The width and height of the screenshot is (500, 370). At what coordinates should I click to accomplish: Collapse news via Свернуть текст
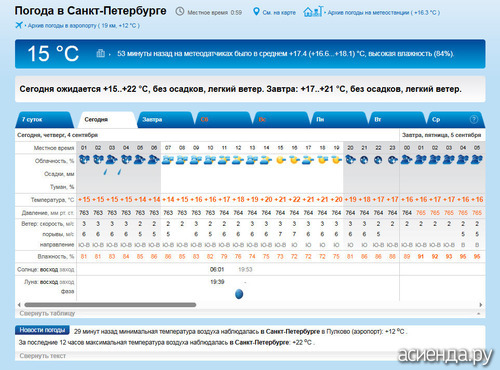pos(42,356)
